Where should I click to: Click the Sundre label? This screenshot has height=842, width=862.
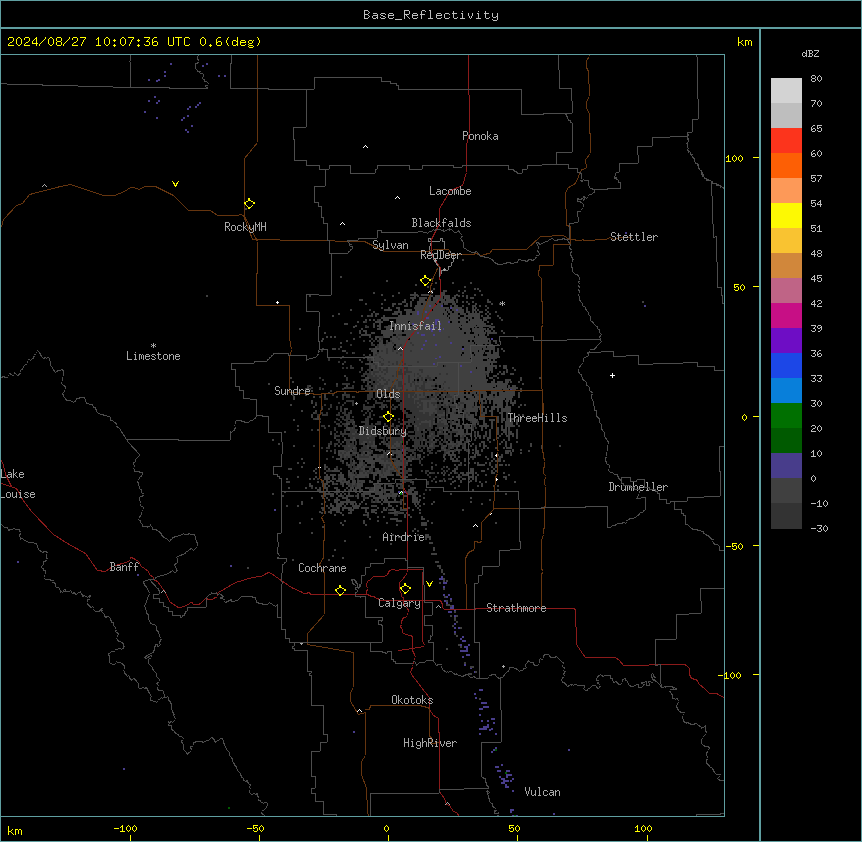292,391
